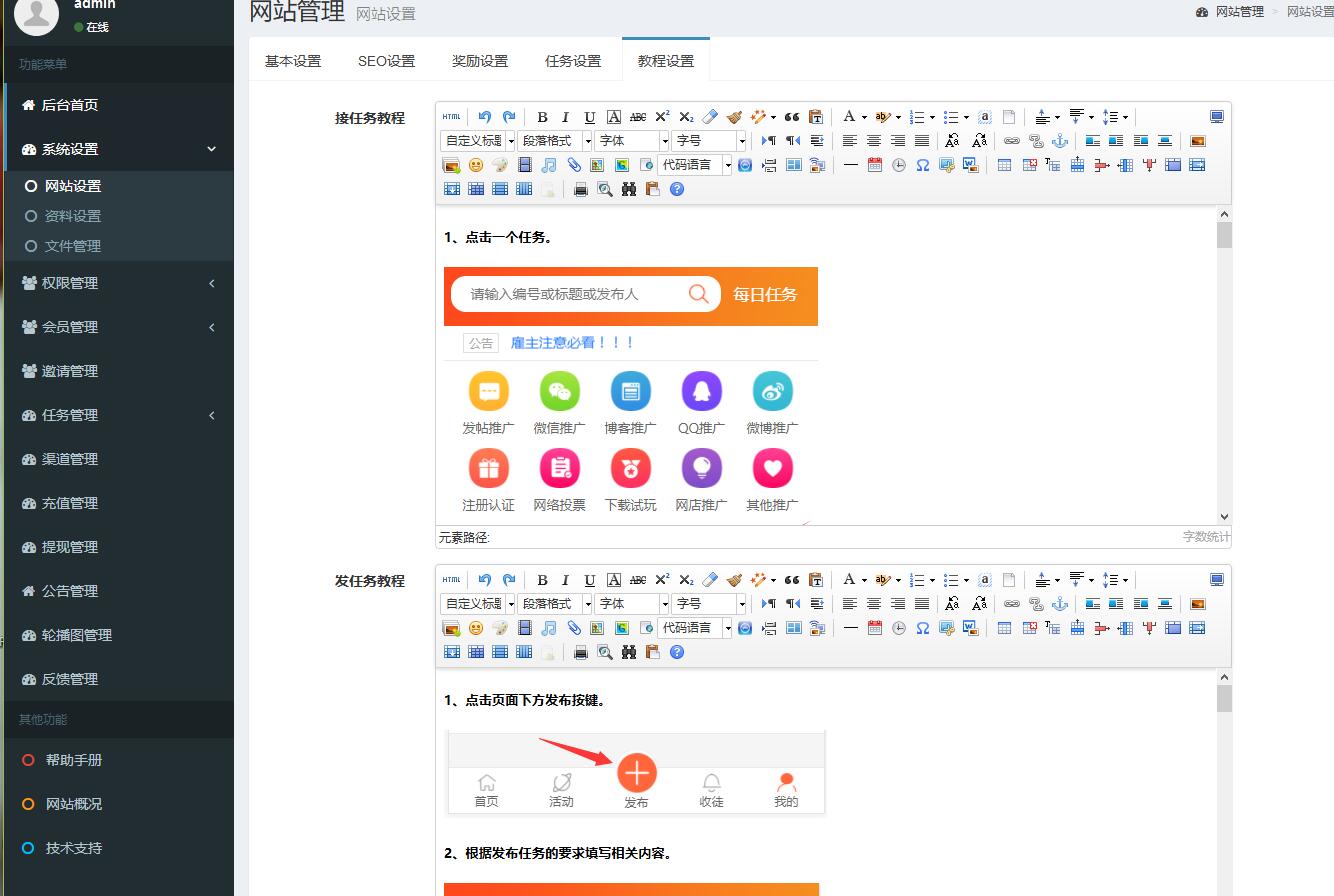The height and width of the screenshot is (896, 1334).
Task: Select the underline icon in the top editor toolbar
Action: click(589, 117)
